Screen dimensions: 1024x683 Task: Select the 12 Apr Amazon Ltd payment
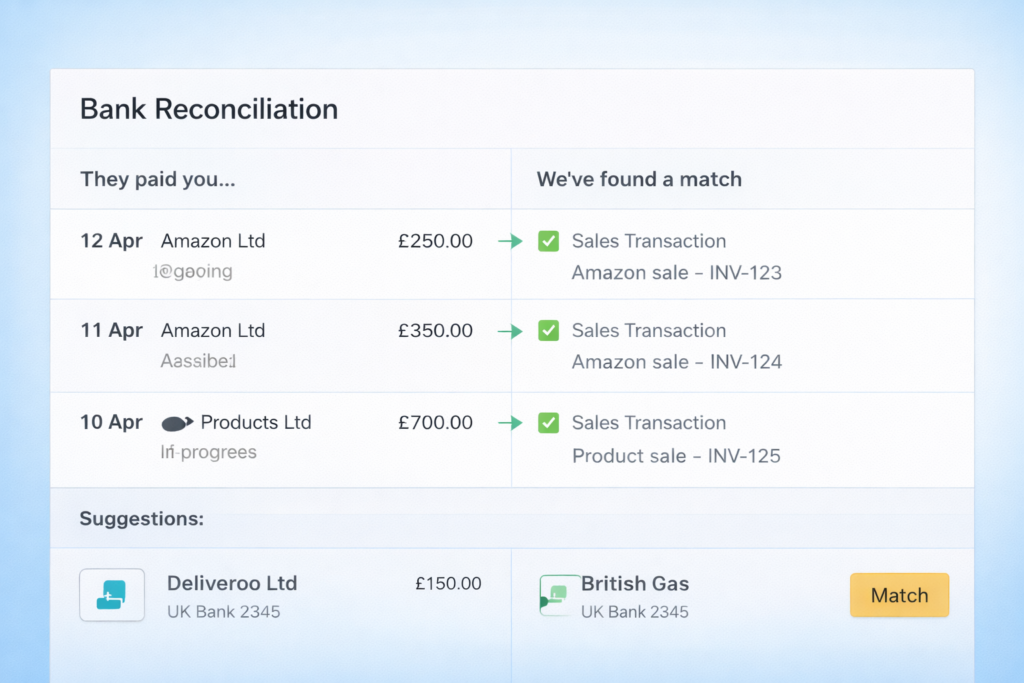213,241
